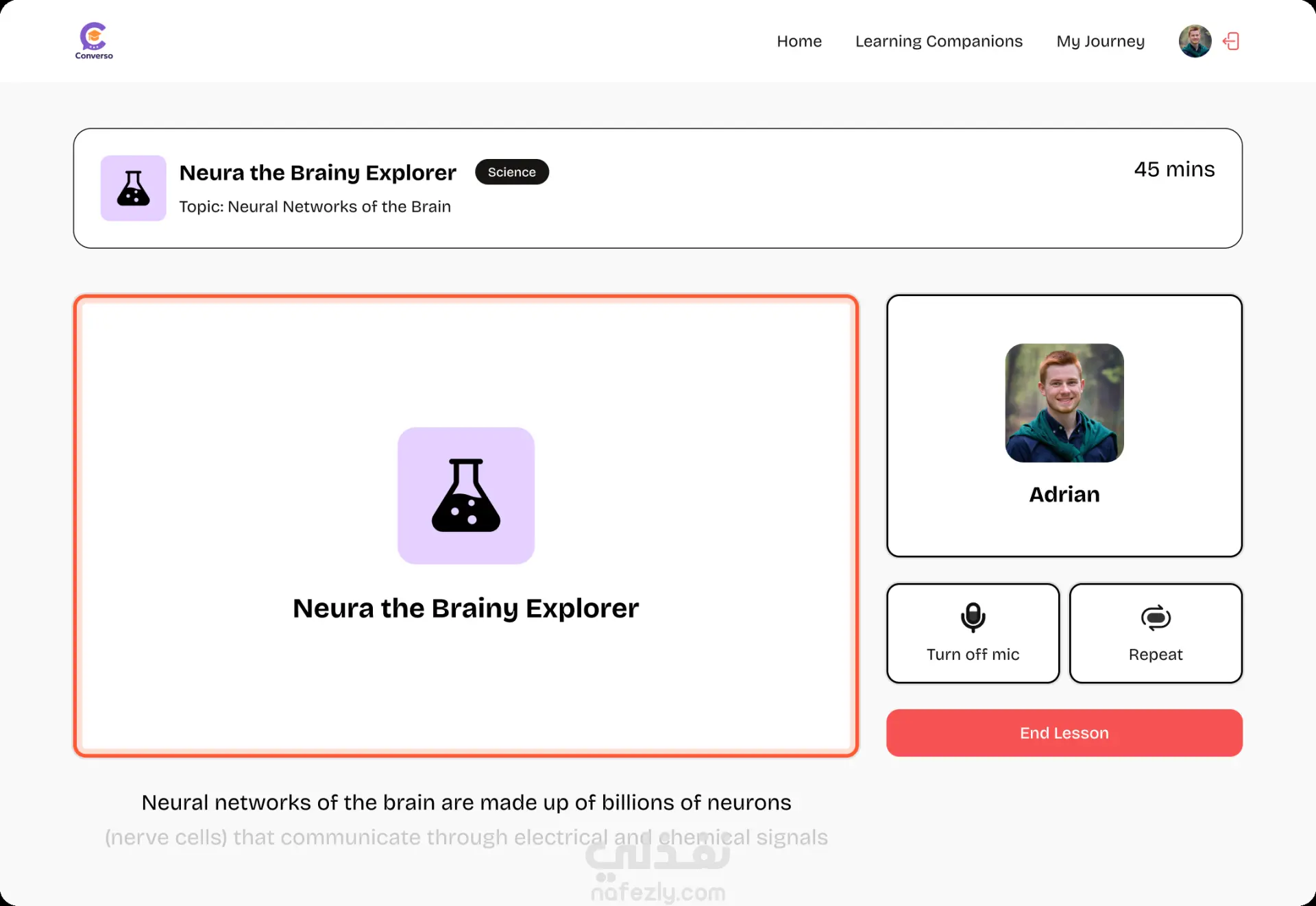The height and width of the screenshot is (906, 1316).
Task: Click the microphone icon
Action: click(973, 617)
